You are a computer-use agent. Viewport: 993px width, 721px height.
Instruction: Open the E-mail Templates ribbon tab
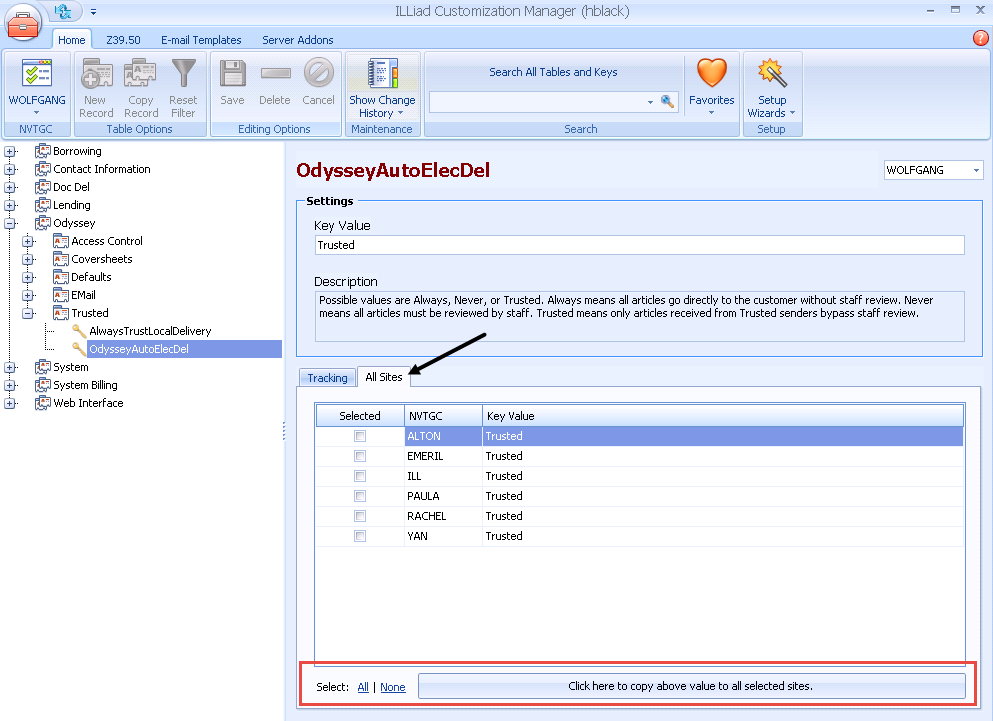201,40
